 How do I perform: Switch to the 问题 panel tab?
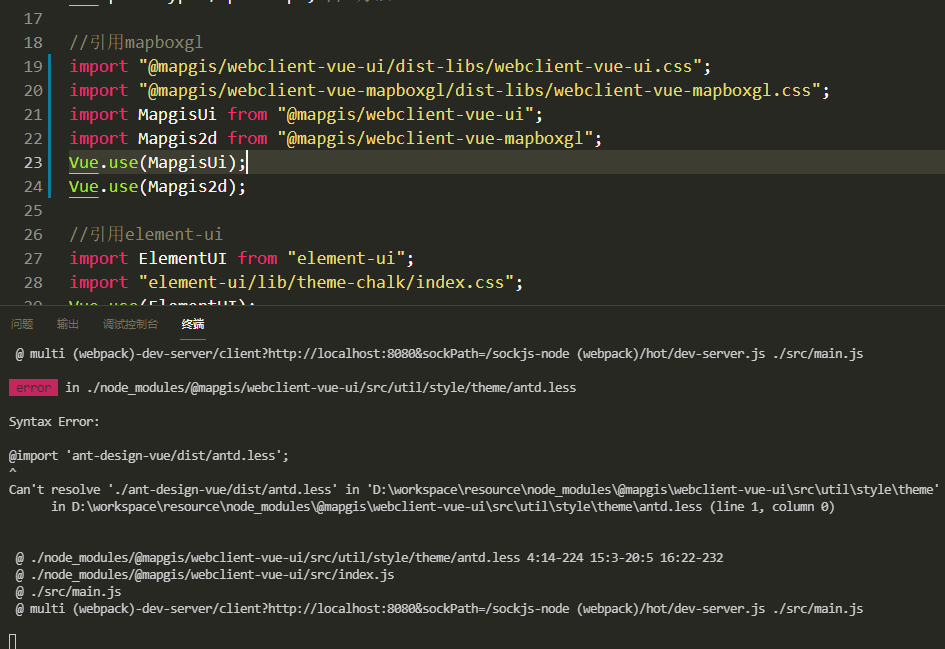point(22,324)
